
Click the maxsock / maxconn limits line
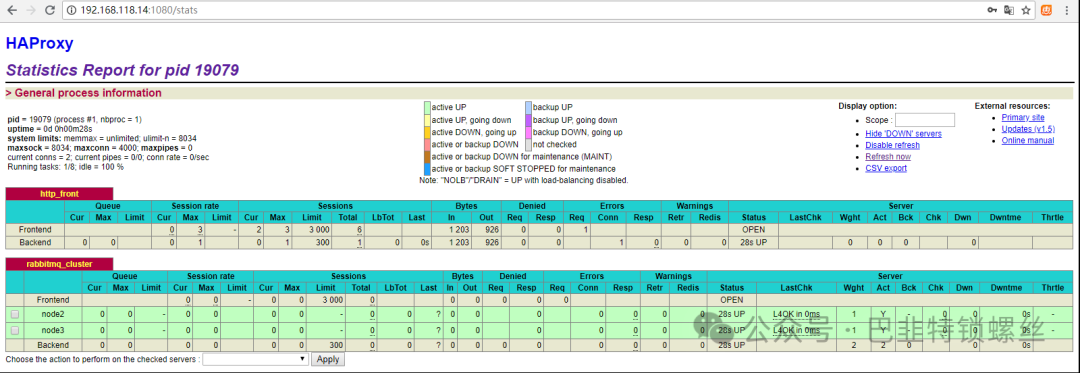100,148
